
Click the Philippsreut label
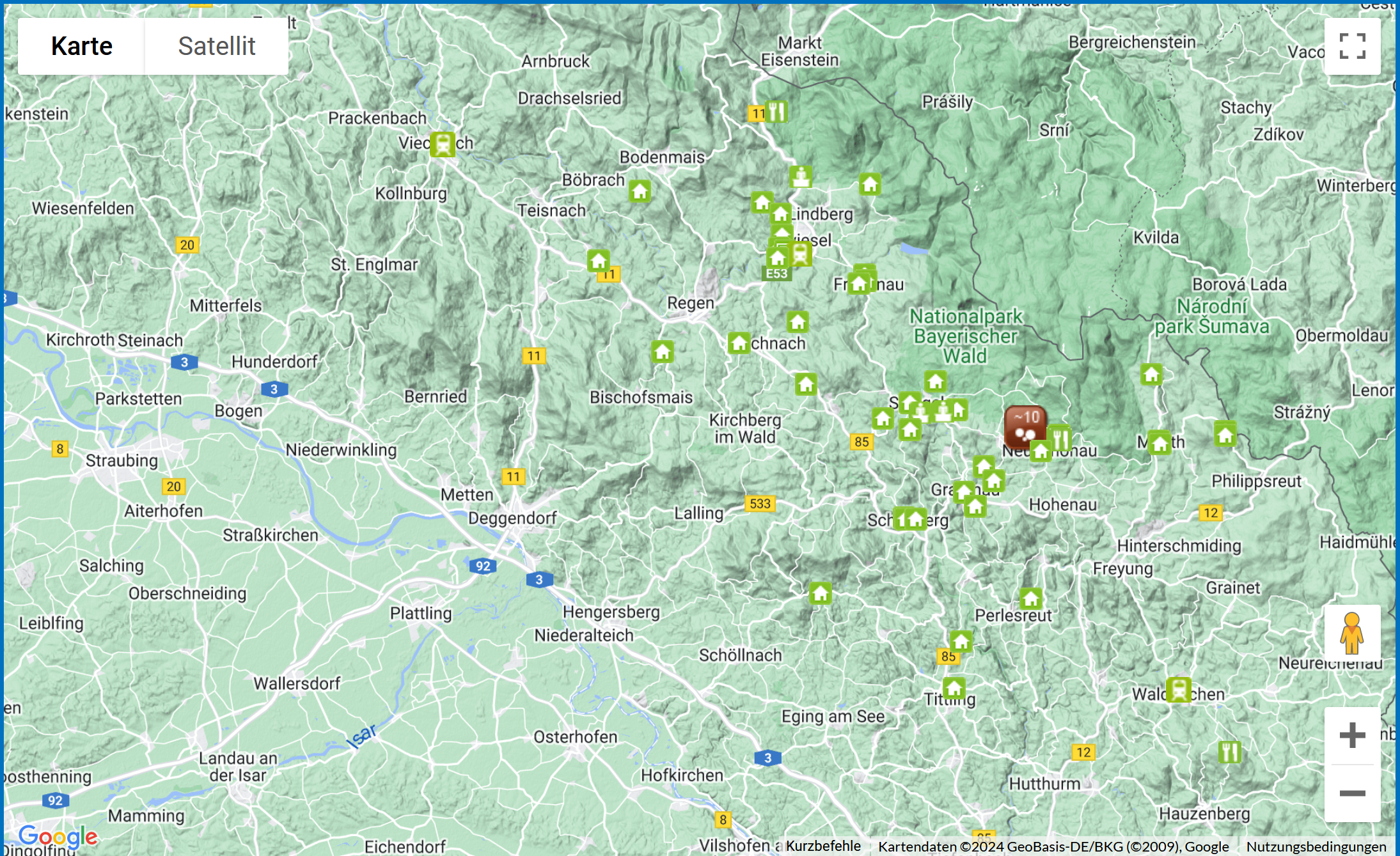pos(1256,481)
